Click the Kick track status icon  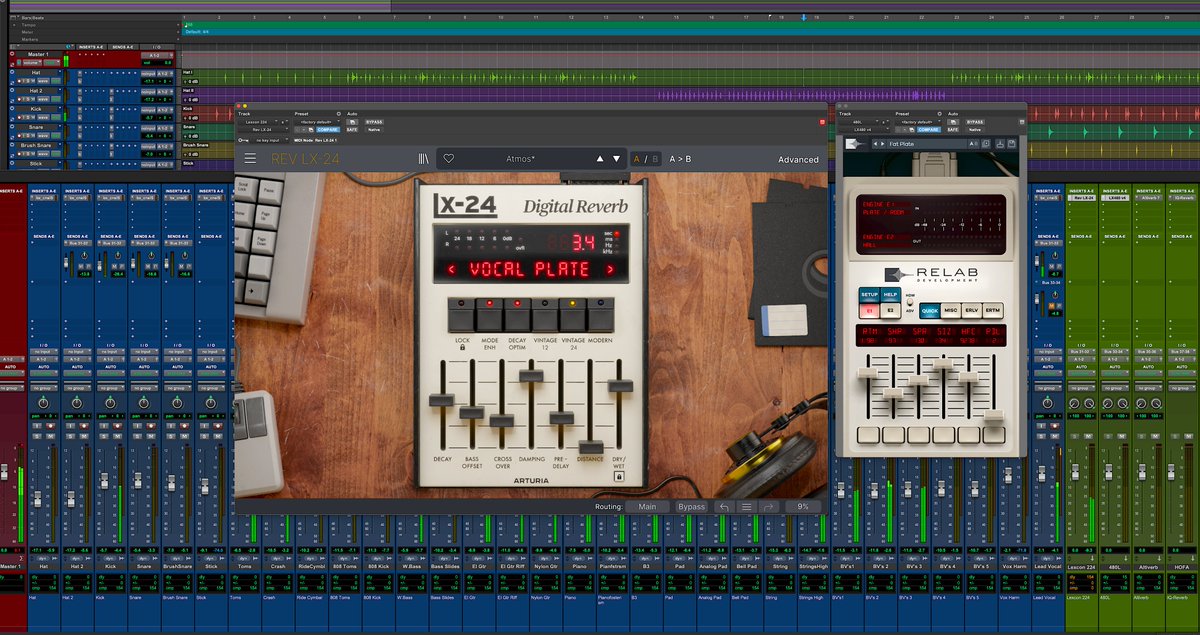(x=12, y=108)
